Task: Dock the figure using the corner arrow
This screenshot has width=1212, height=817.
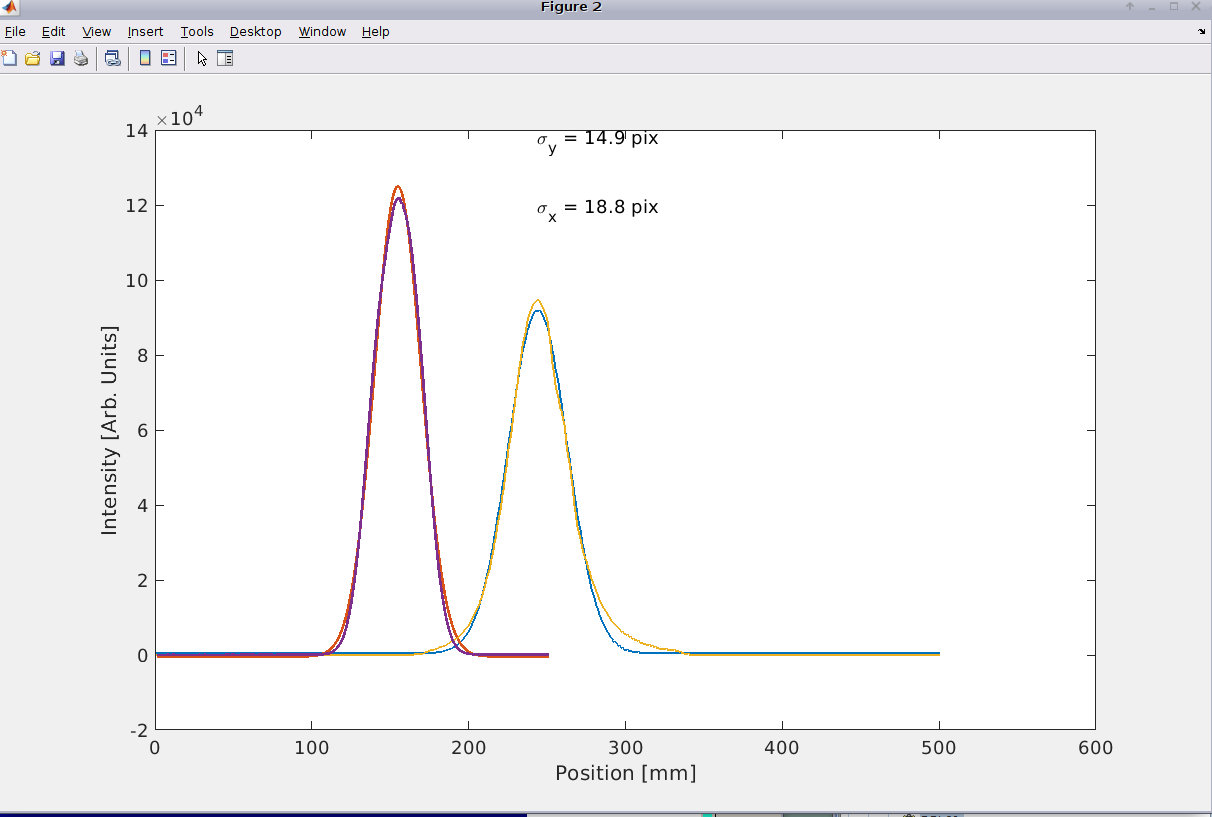Action: (1201, 32)
